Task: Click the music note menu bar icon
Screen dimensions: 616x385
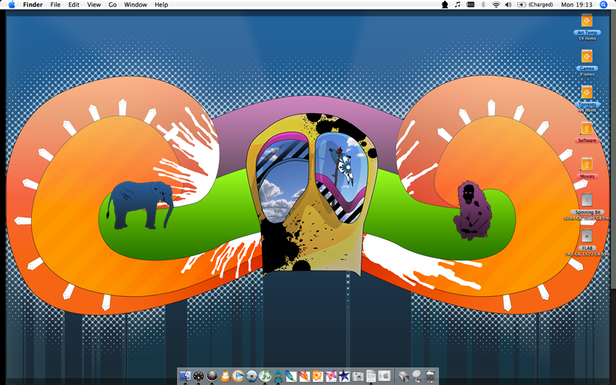Action: (457, 5)
